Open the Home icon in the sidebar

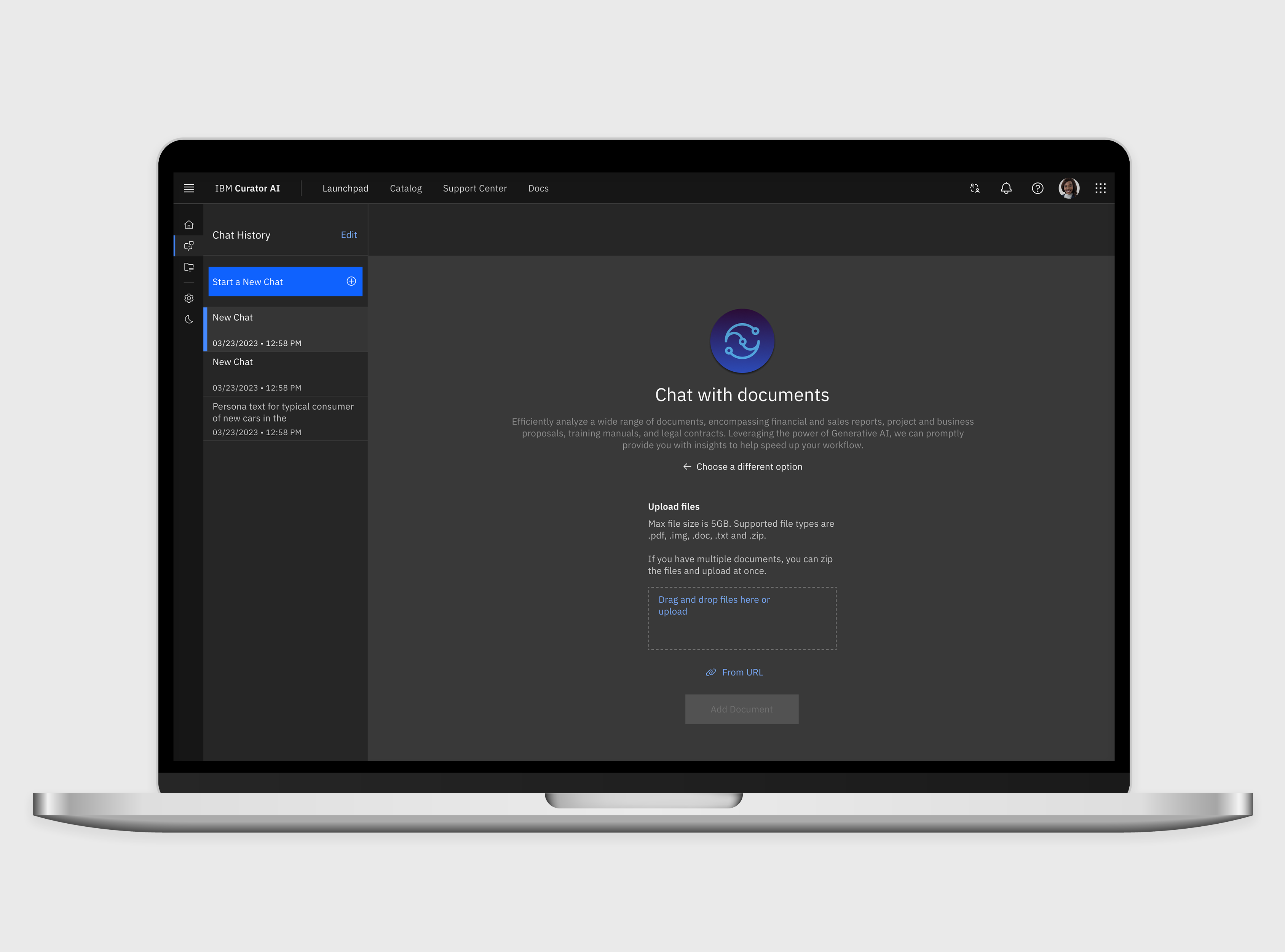point(188,225)
